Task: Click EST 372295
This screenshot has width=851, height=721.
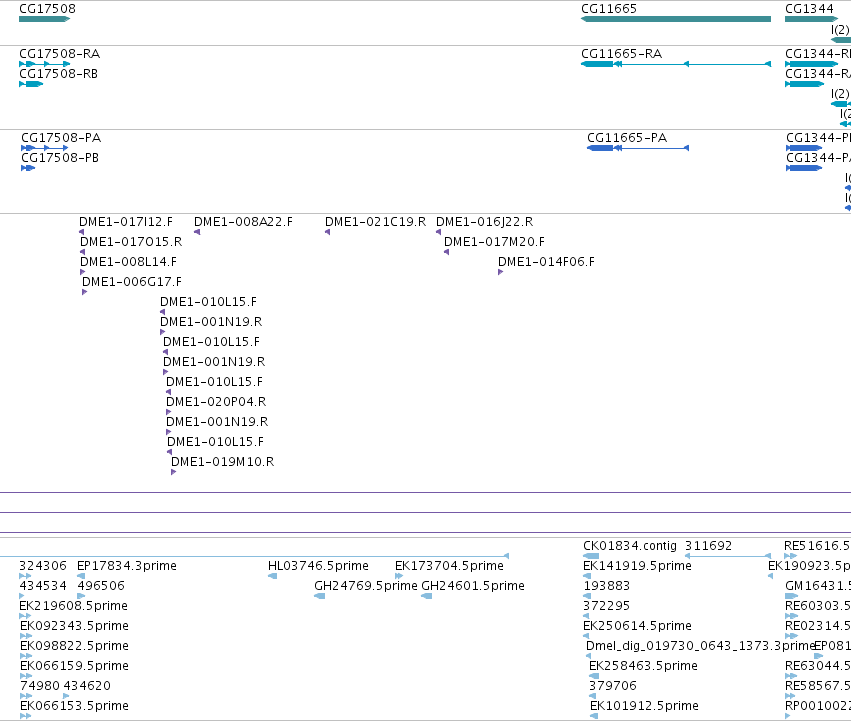Action: (586, 616)
